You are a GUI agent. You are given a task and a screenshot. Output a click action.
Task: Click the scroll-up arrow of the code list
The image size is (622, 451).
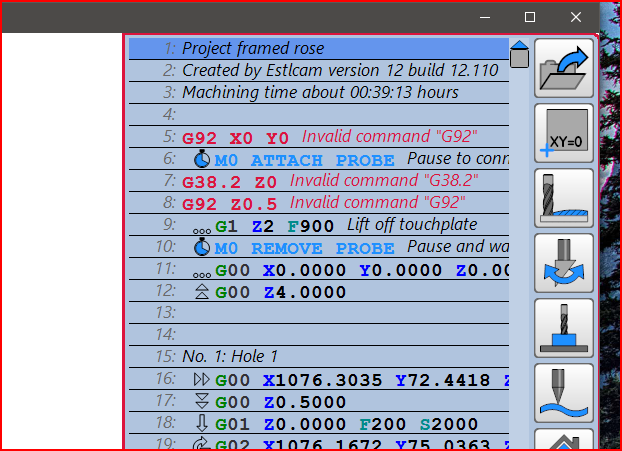click(x=519, y=45)
